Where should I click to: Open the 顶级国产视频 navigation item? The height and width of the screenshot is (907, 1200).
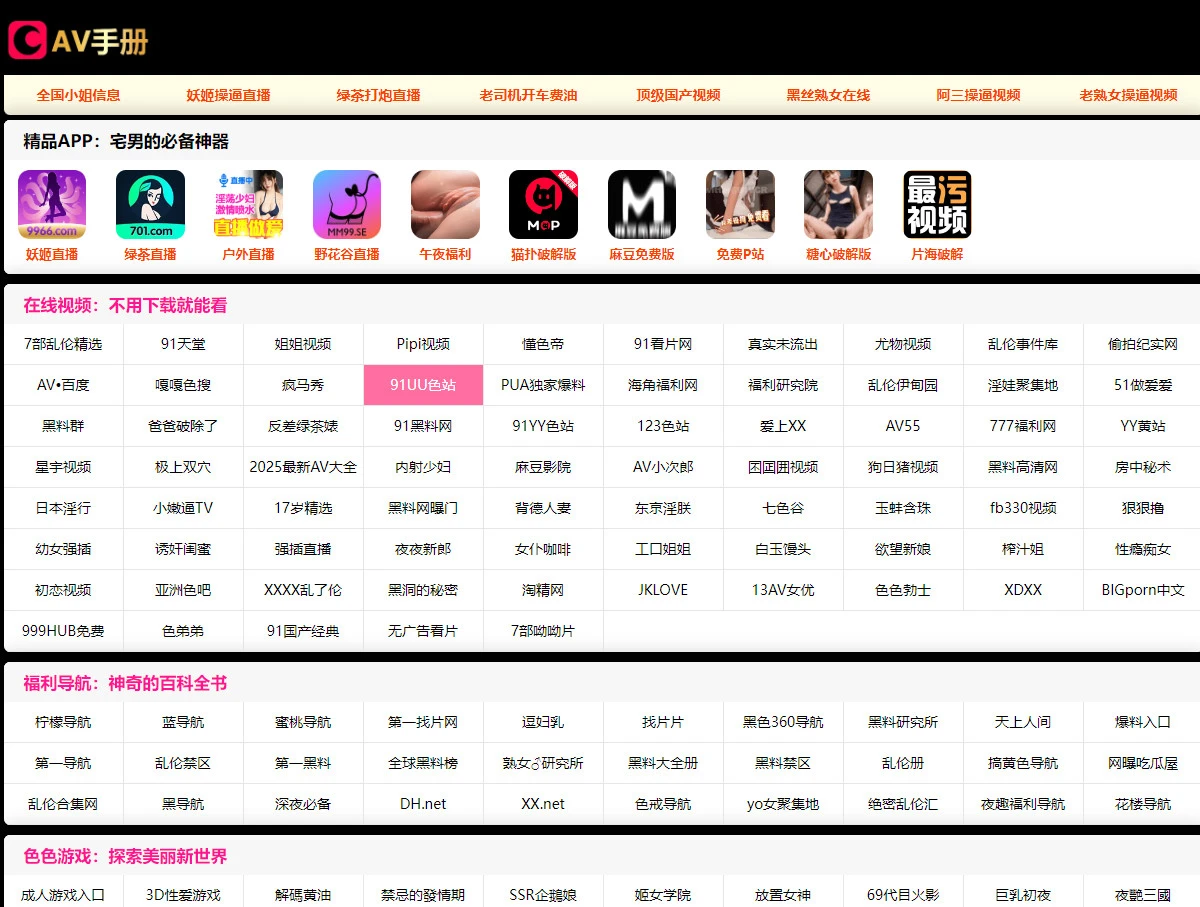pyautogui.click(x=678, y=94)
